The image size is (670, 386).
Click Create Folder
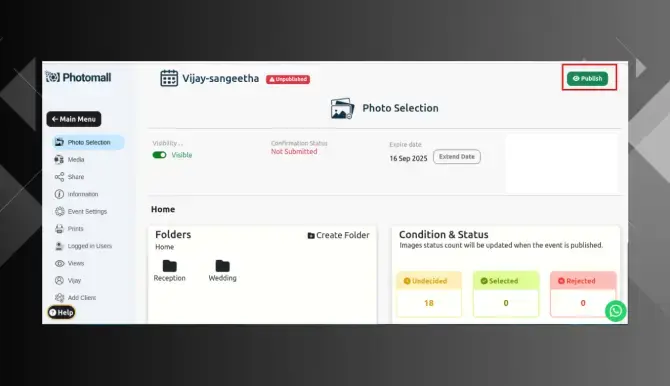coord(338,235)
